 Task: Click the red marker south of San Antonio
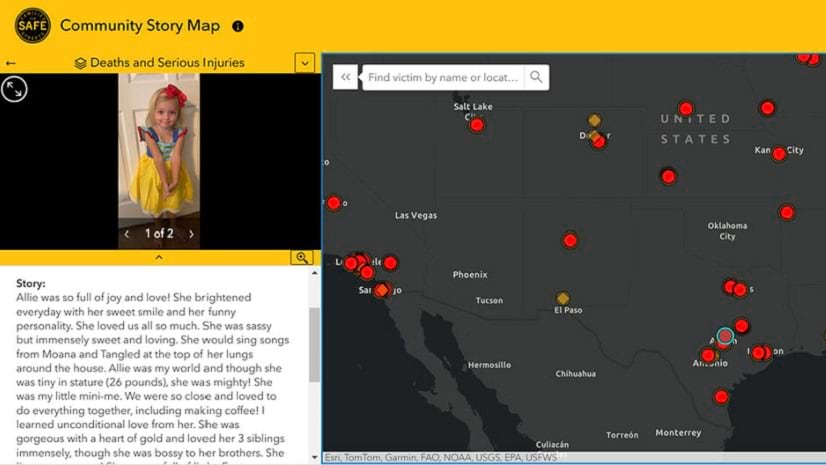click(x=721, y=397)
